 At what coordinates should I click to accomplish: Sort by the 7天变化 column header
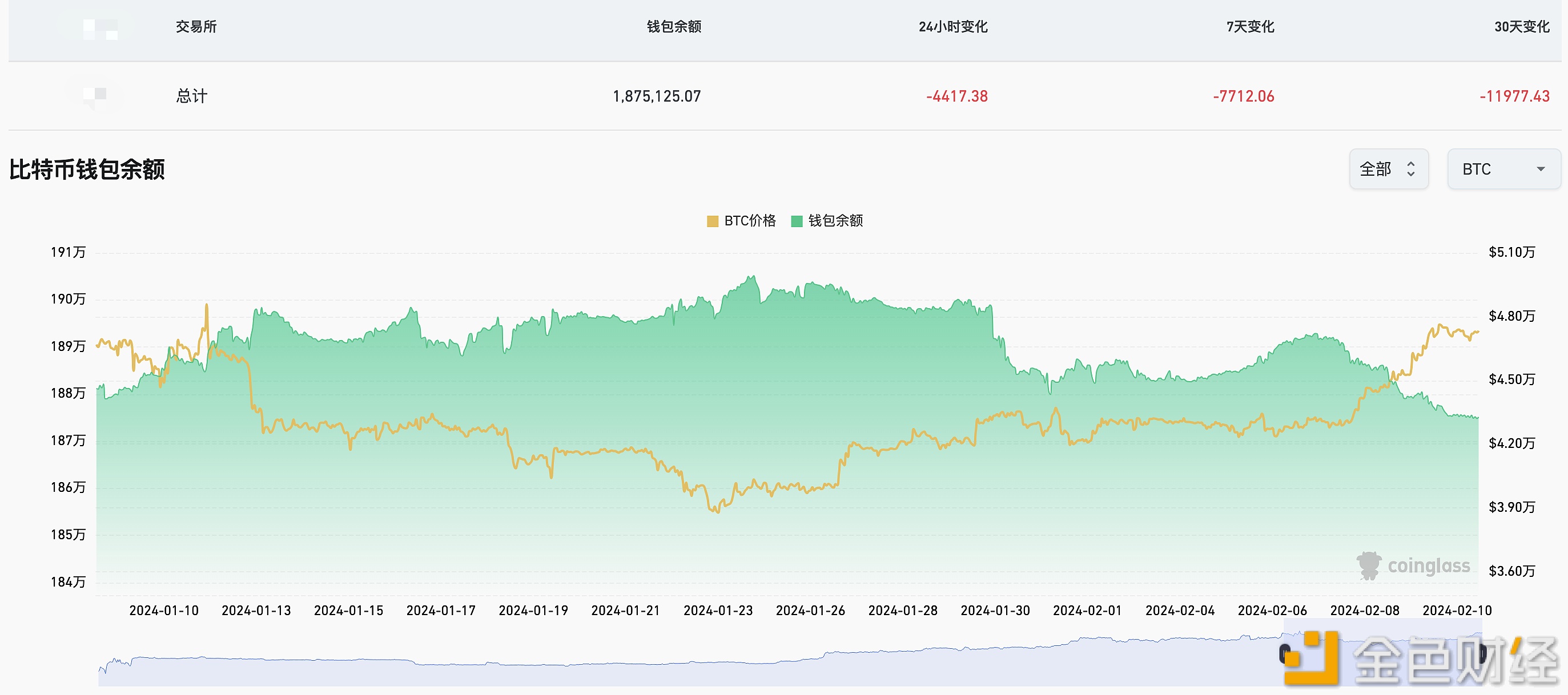1251,27
